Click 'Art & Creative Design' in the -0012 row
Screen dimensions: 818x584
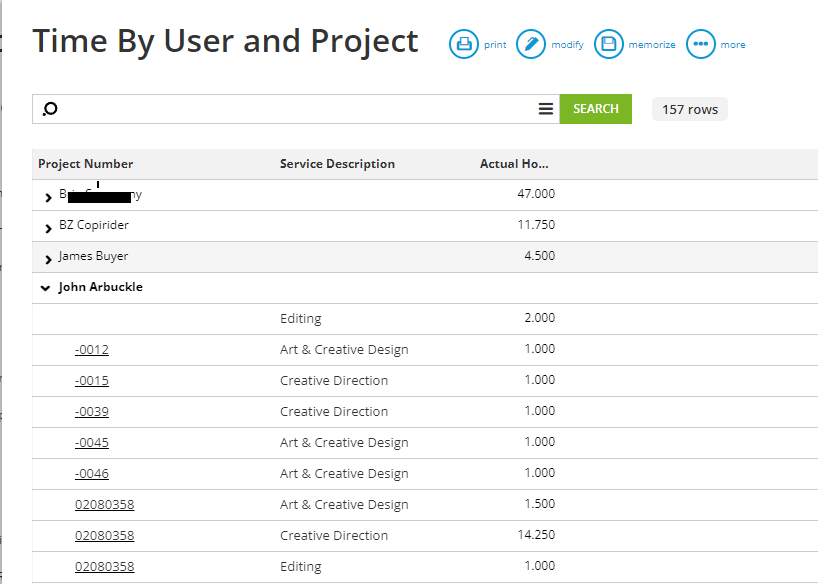pyautogui.click(x=344, y=350)
